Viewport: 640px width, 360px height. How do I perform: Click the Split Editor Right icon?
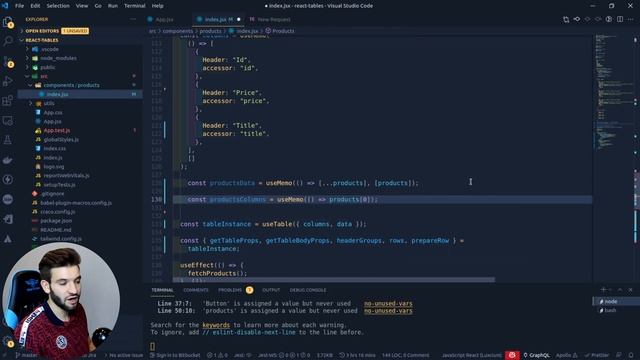620,19
